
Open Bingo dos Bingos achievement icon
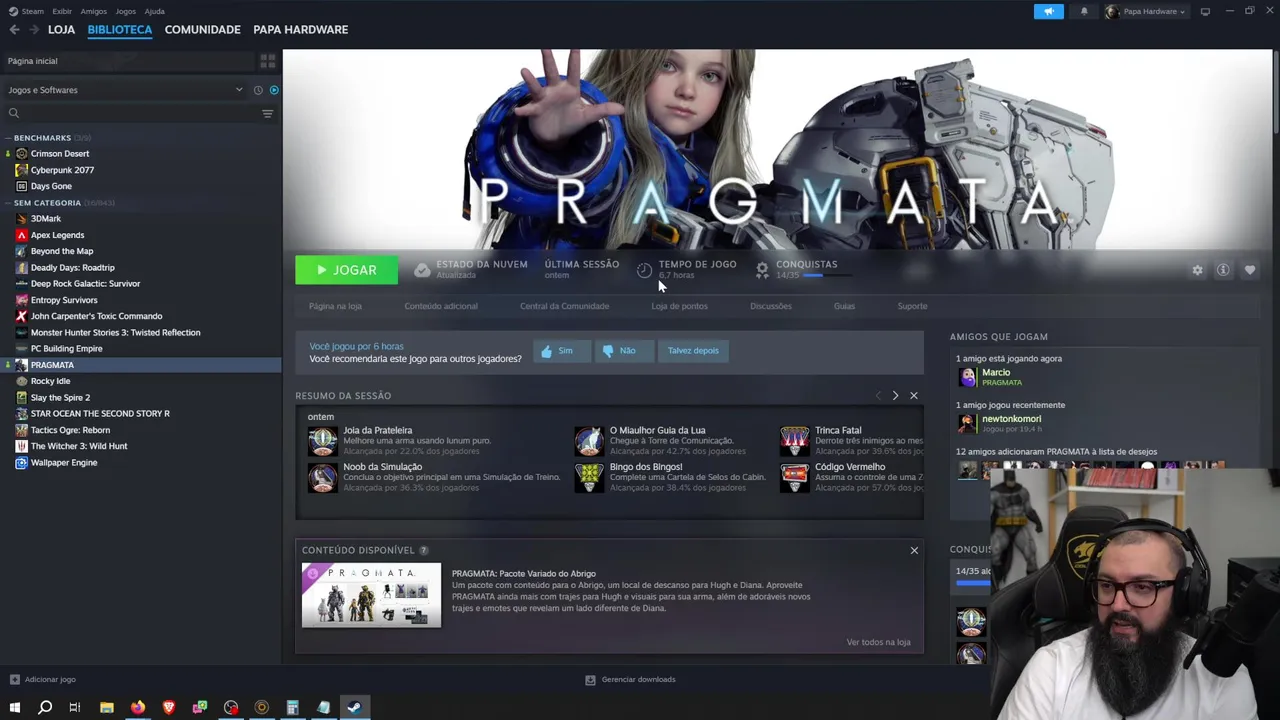589,477
